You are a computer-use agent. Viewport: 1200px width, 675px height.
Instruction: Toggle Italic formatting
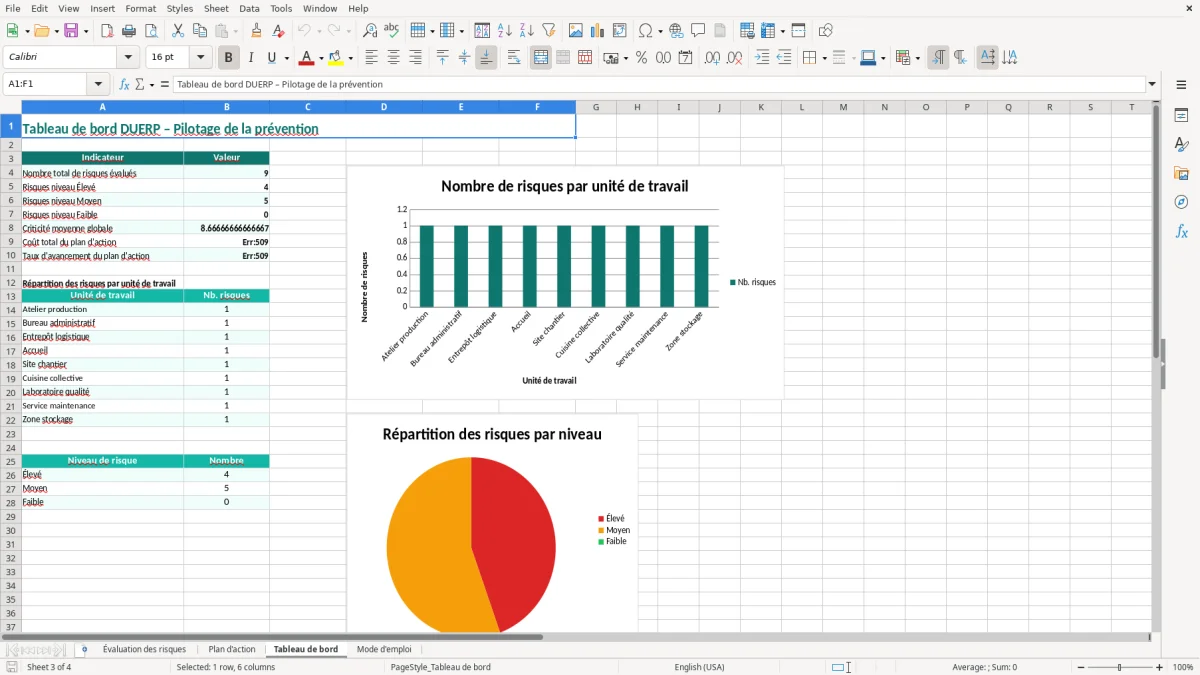tap(250, 58)
